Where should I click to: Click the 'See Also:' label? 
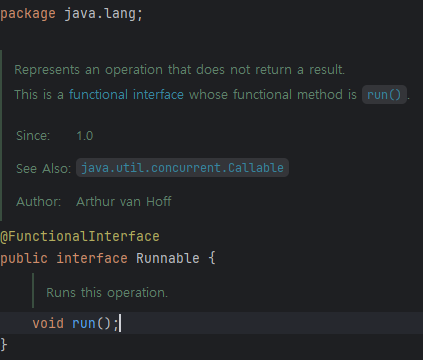click(43, 169)
